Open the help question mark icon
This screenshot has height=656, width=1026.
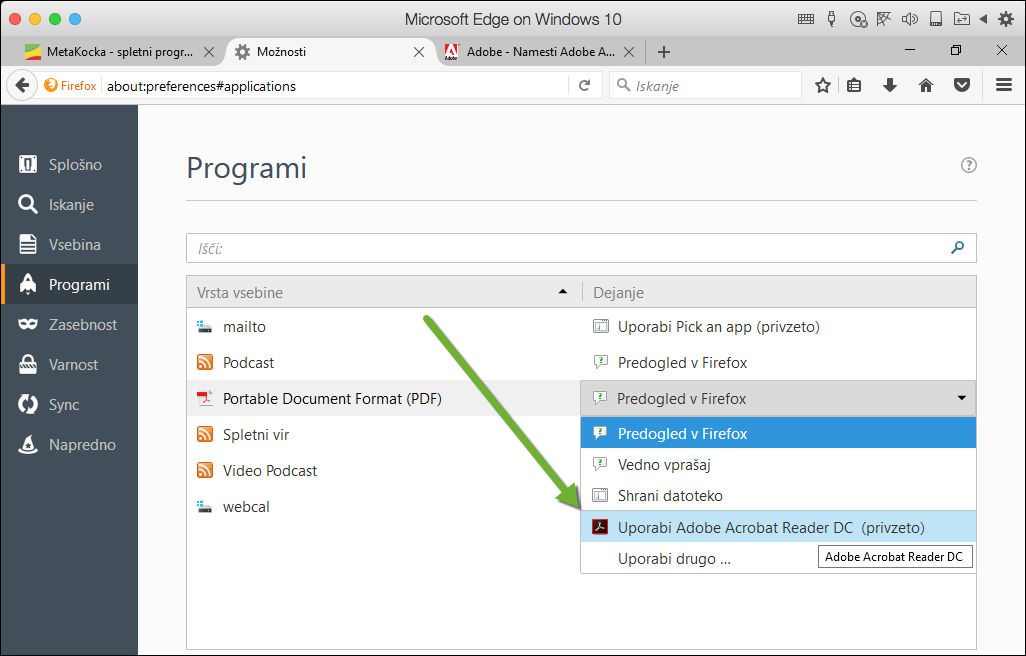[968, 165]
